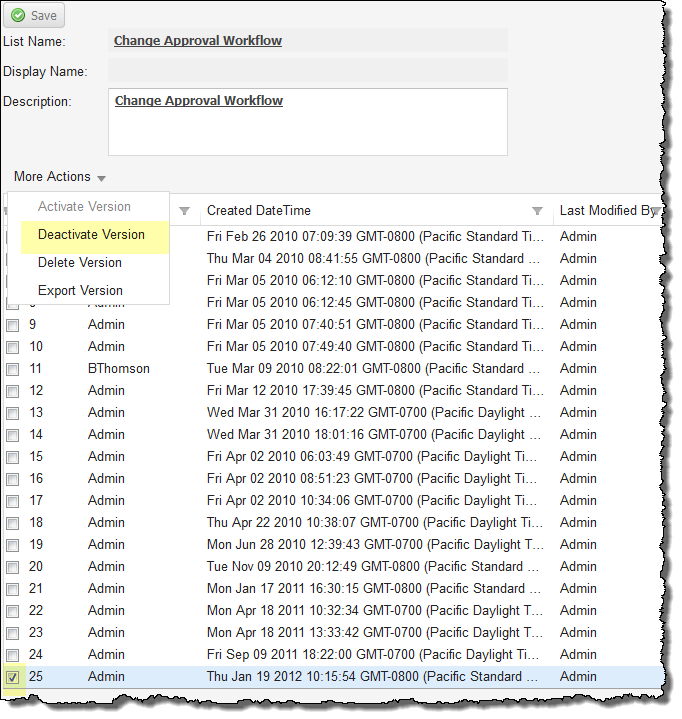Click date Mon Apr 18 2011 13:33:42
Screen dimensions: 682x719
point(375,632)
